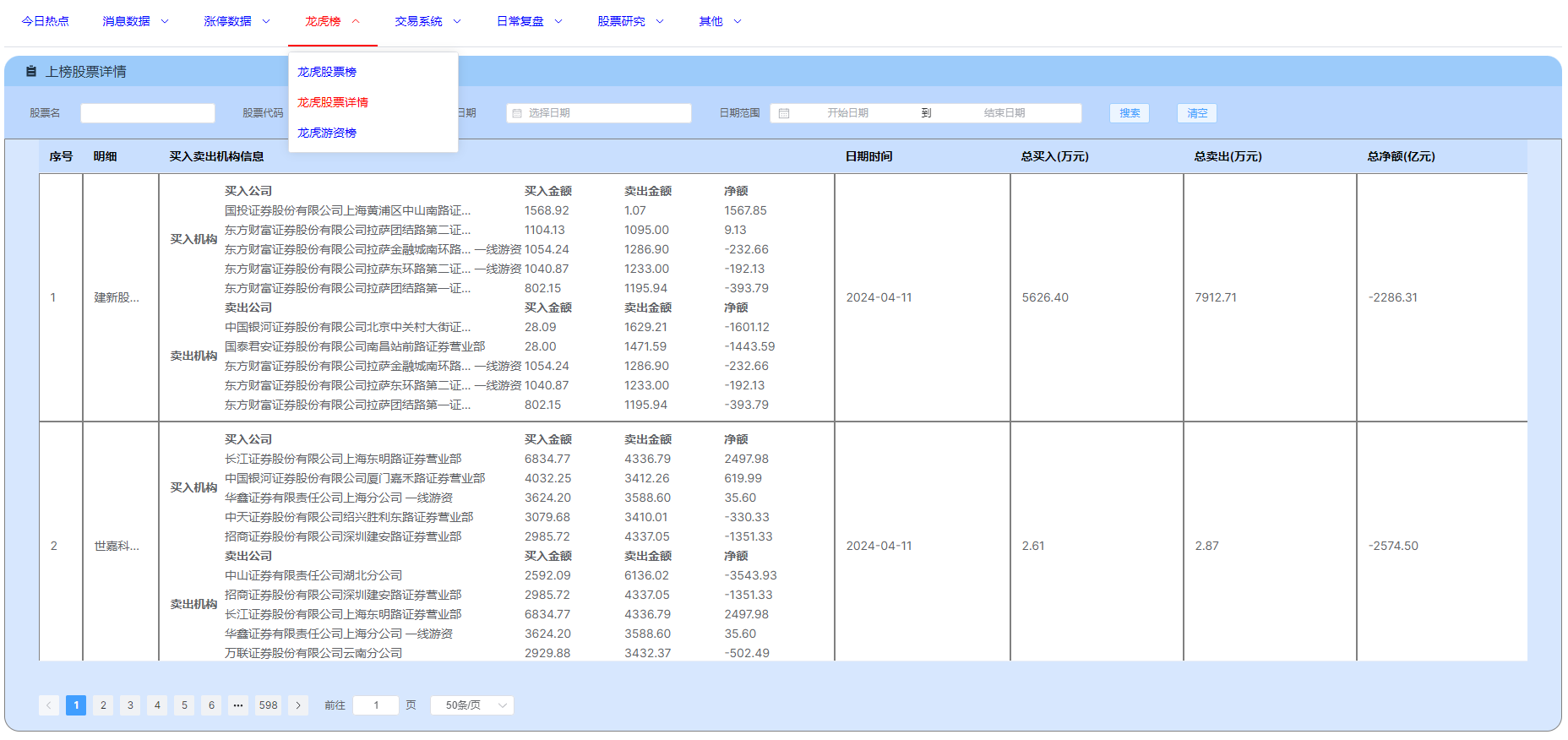Collapse the 龙虎榜 menu
Image resolution: width=1568 pixels, height=740 pixels.
(333, 21)
